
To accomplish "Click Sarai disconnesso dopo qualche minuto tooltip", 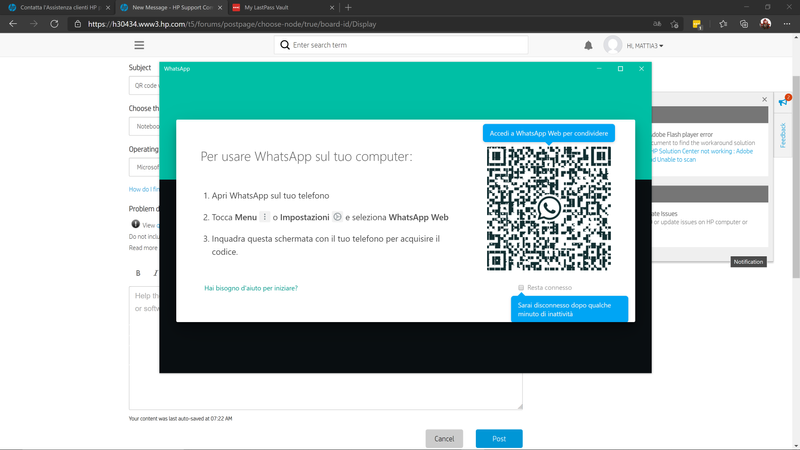I will point(569,309).
